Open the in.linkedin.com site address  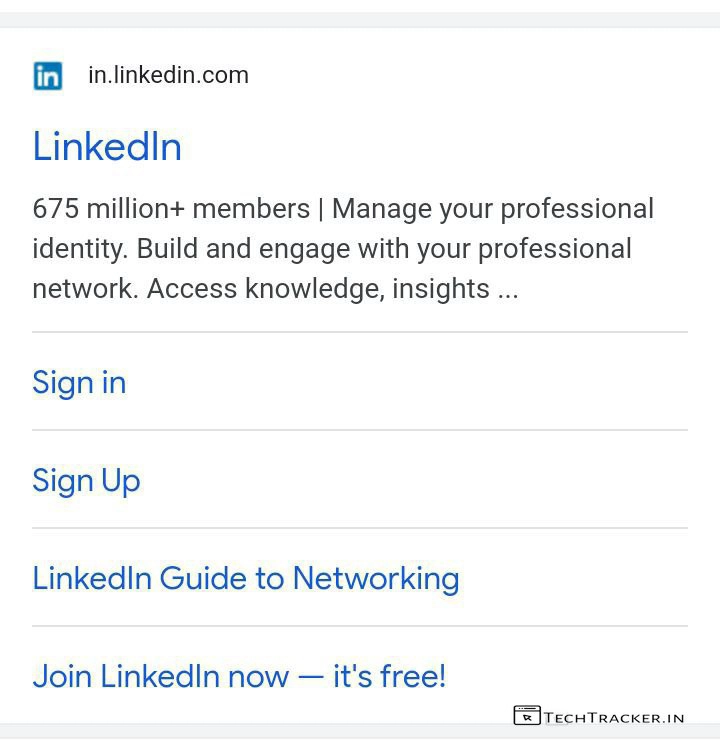(x=168, y=75)
